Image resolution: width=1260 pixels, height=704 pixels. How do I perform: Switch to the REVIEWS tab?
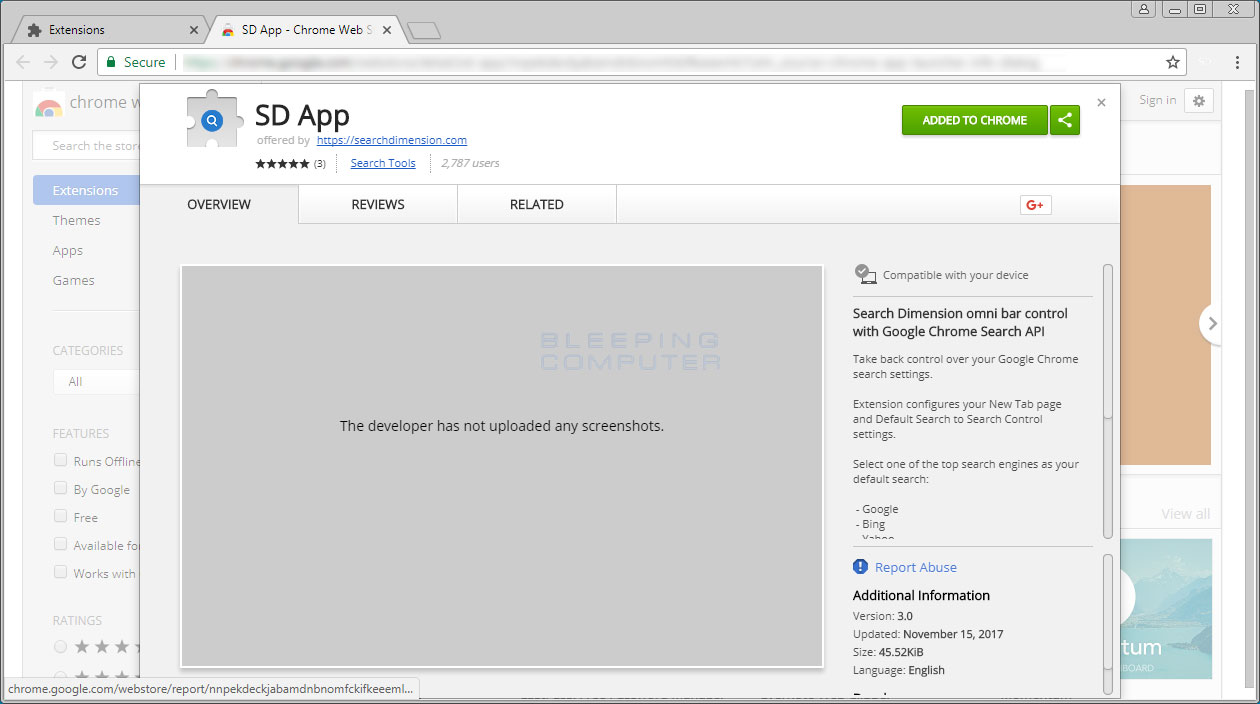coord(378,205)
